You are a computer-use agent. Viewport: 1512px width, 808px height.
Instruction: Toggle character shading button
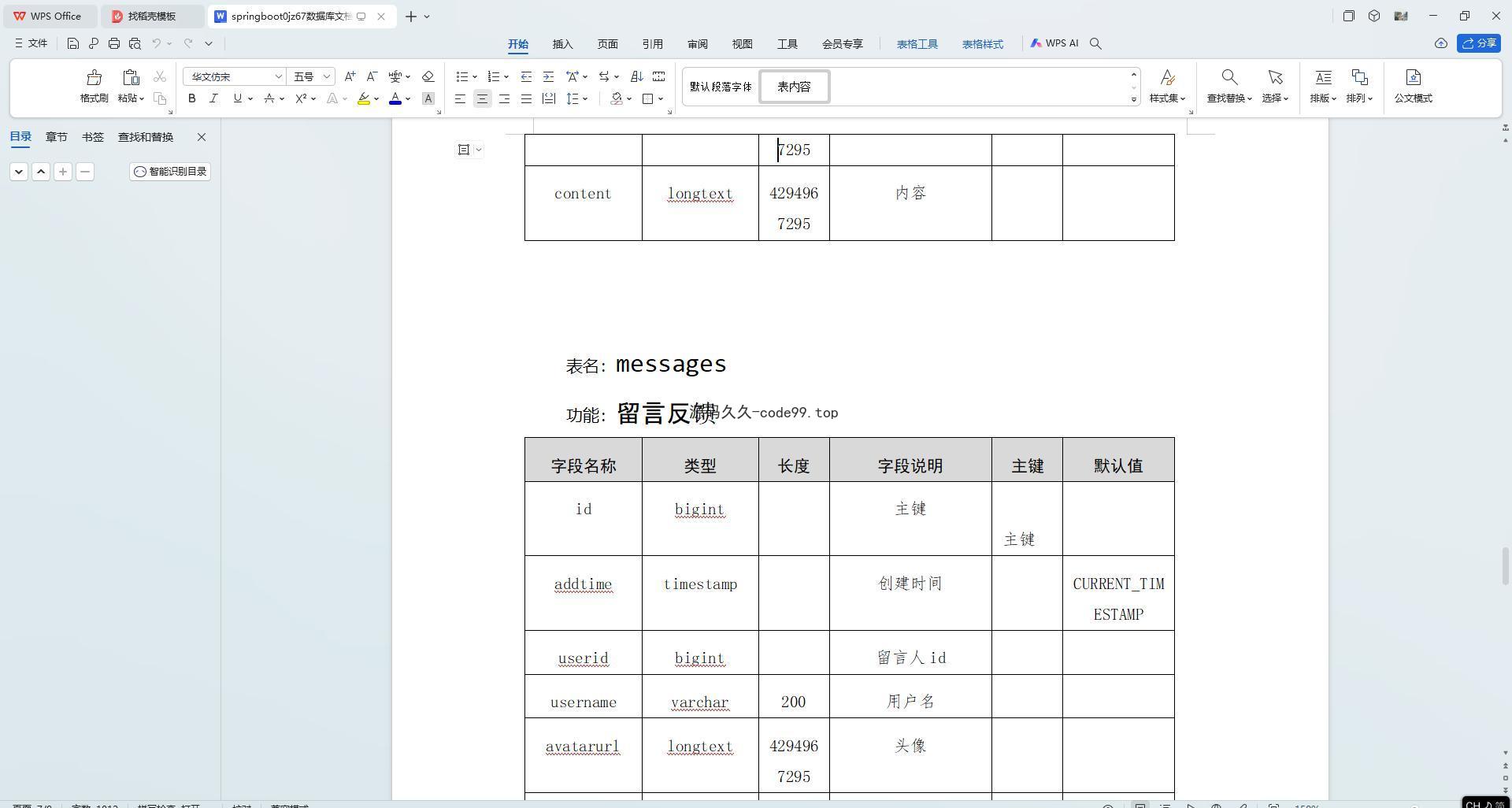(x=428, y=98)
